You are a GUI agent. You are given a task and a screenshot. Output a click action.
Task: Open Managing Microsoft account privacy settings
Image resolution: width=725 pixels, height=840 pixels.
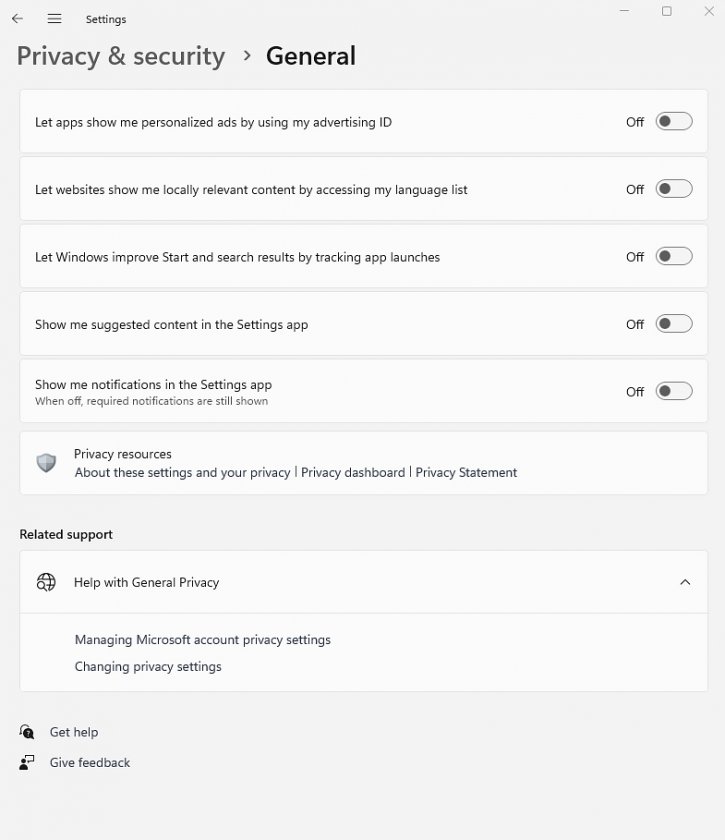pos(203,640)
